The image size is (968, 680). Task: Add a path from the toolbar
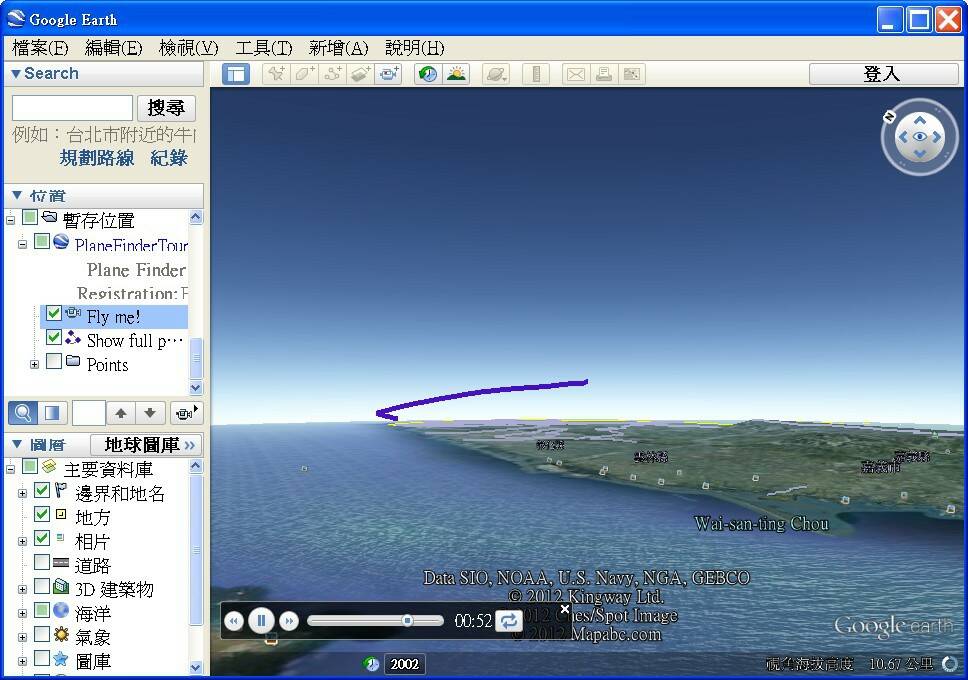[333, 74]
